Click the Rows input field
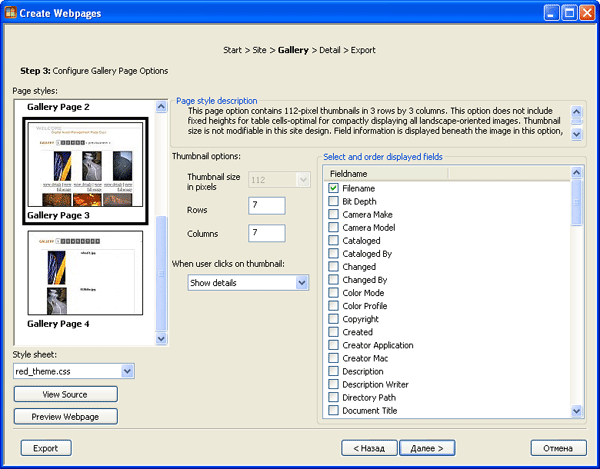This screenshot has width=600, height=469. pos(267,205)
